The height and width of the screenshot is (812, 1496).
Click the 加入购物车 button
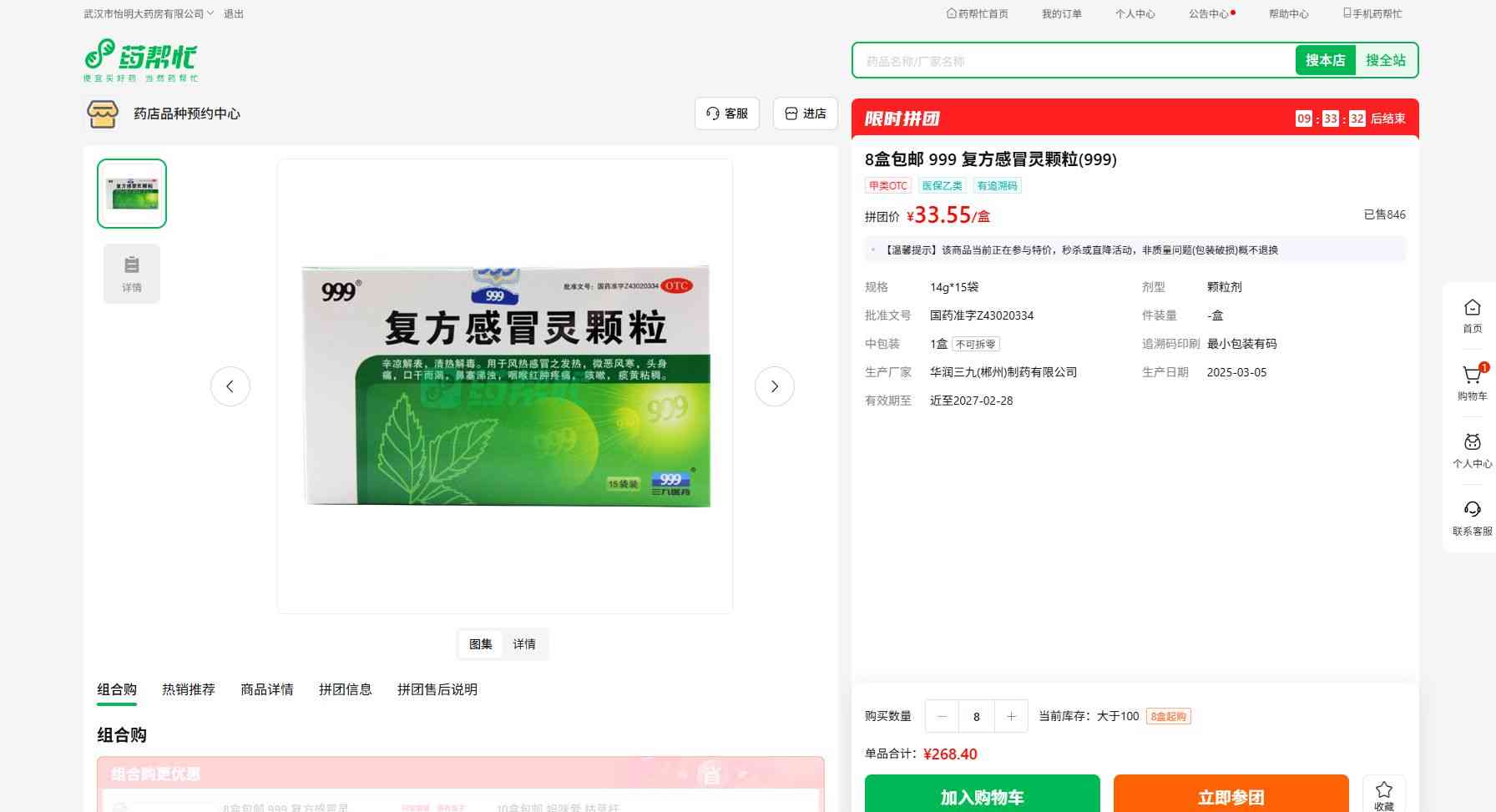click(x=982, y=796)
